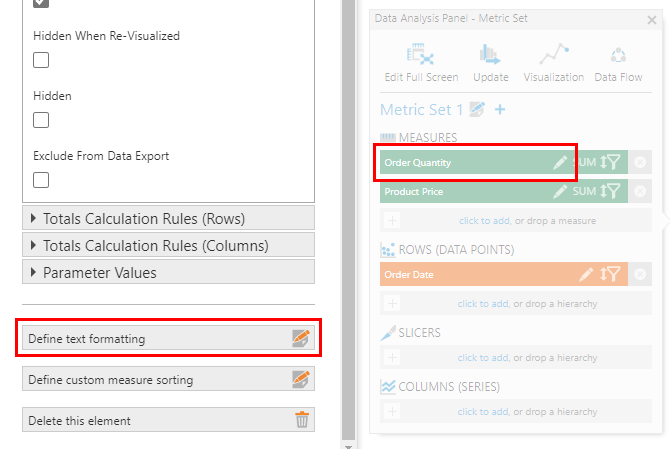Viewport: 670px width, 449px height.
Task: Click the Update icon
Action: [x=490, y=54]
